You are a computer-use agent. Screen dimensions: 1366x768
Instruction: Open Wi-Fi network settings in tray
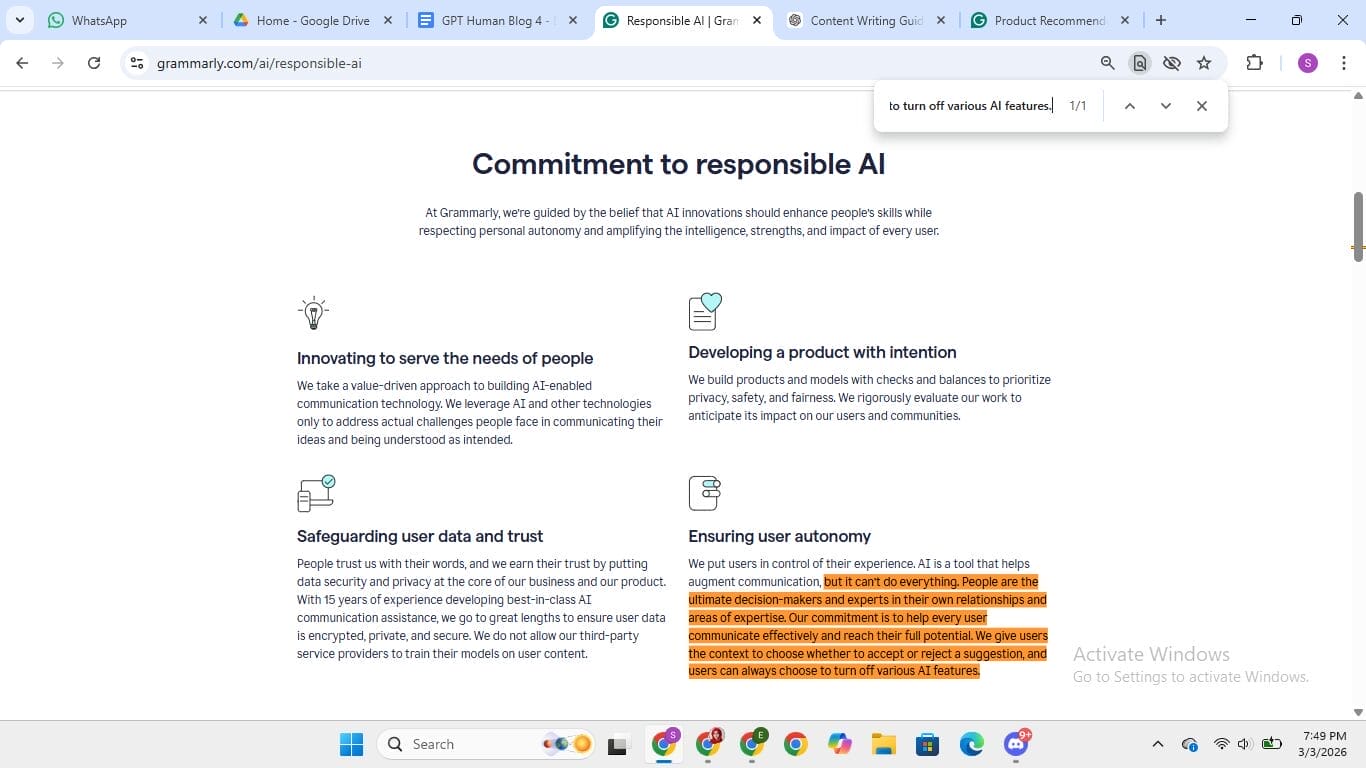pos(1221,744)
